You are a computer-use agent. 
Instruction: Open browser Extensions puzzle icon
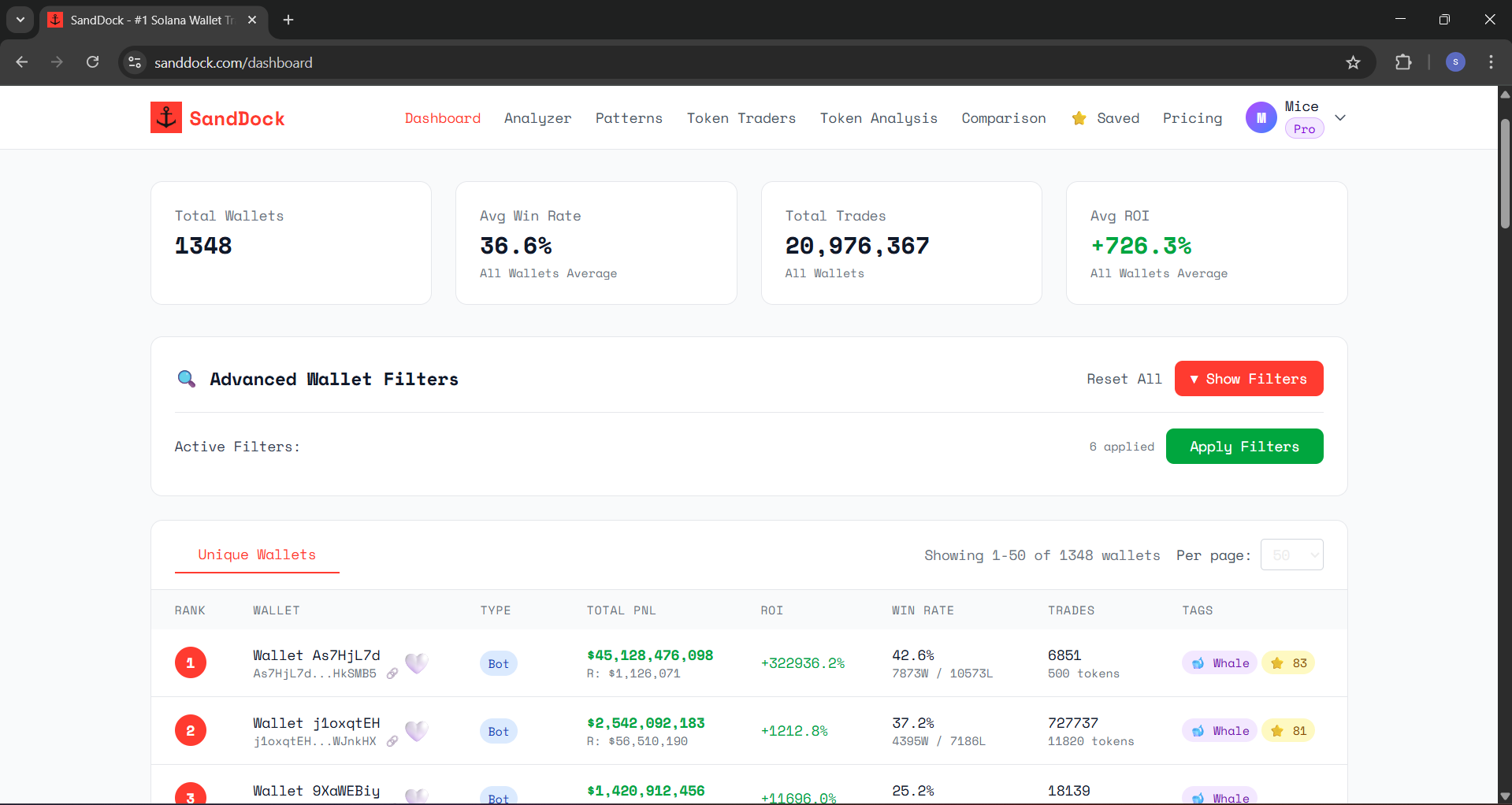[1403, 62]
